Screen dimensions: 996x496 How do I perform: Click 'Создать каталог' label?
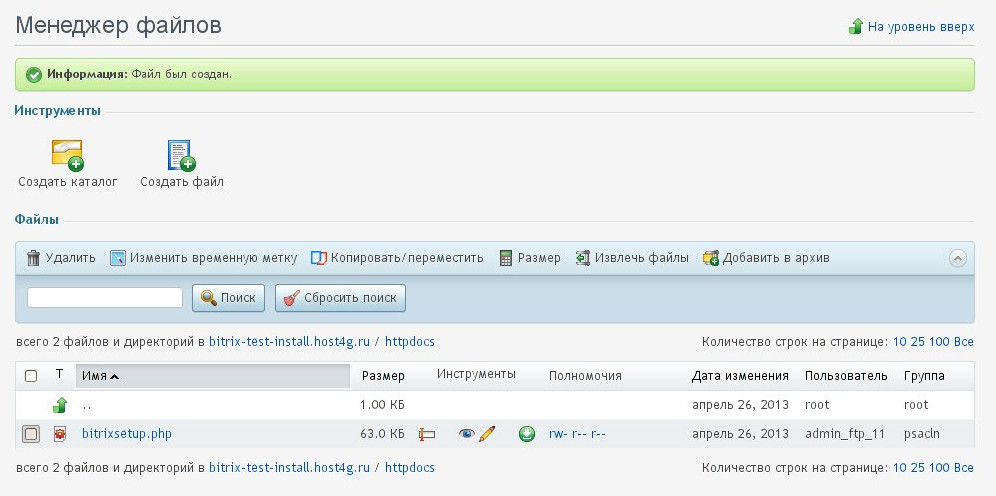click(x=68, y=182)
